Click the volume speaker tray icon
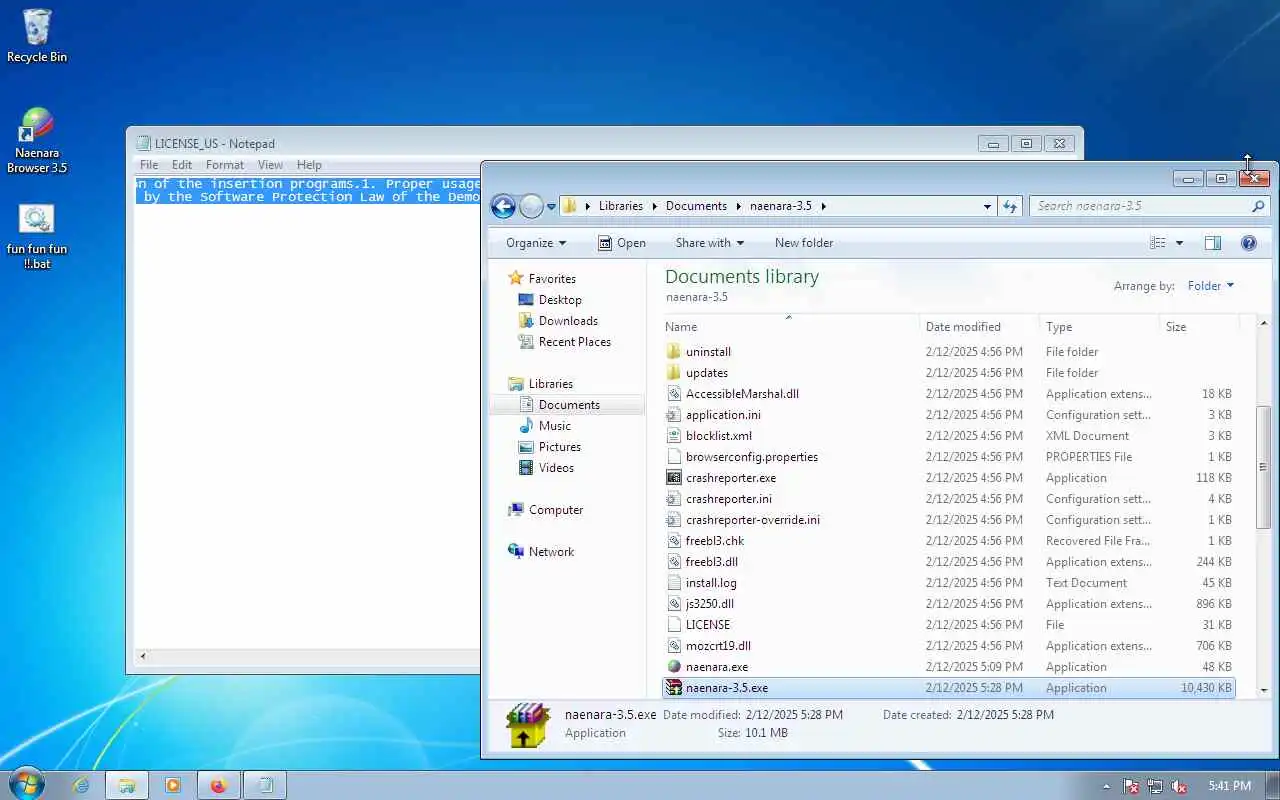The image size is (1280, 800). (1179, 787)
